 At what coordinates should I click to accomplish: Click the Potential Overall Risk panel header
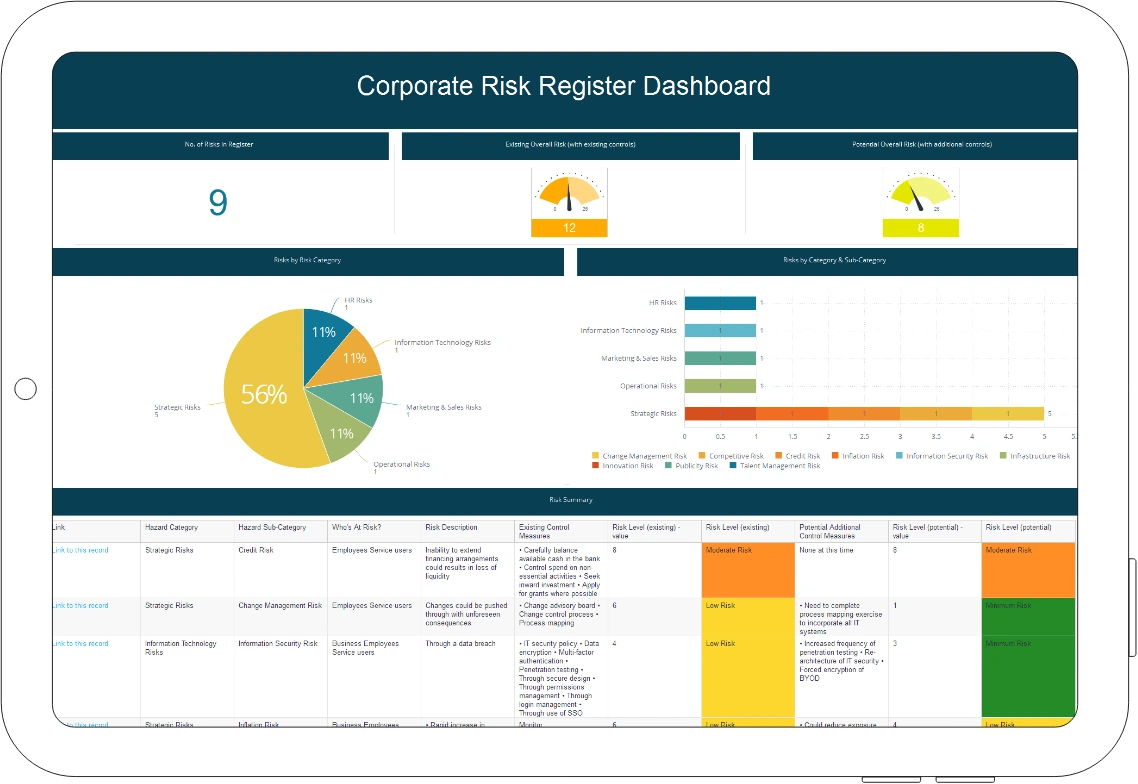(915, 145)
